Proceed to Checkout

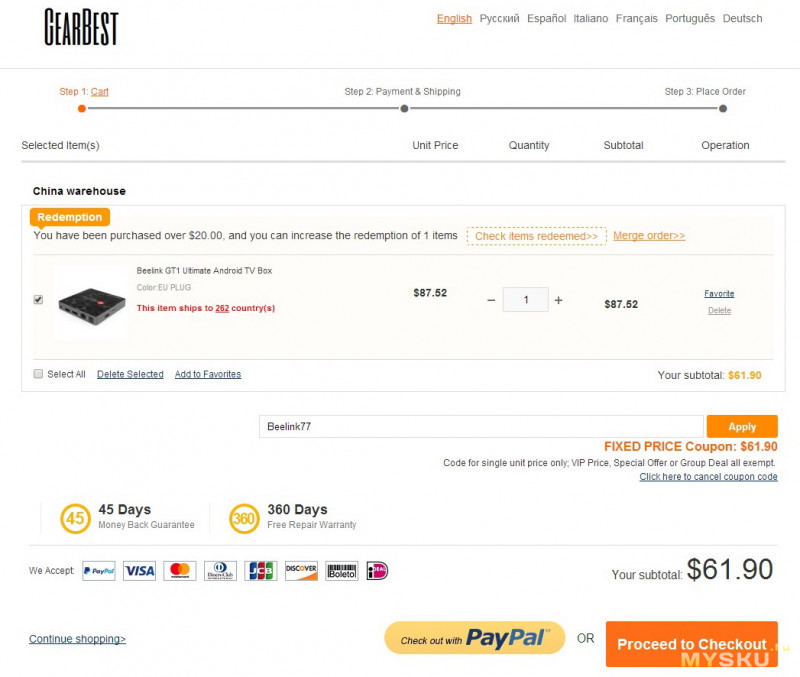691,644
